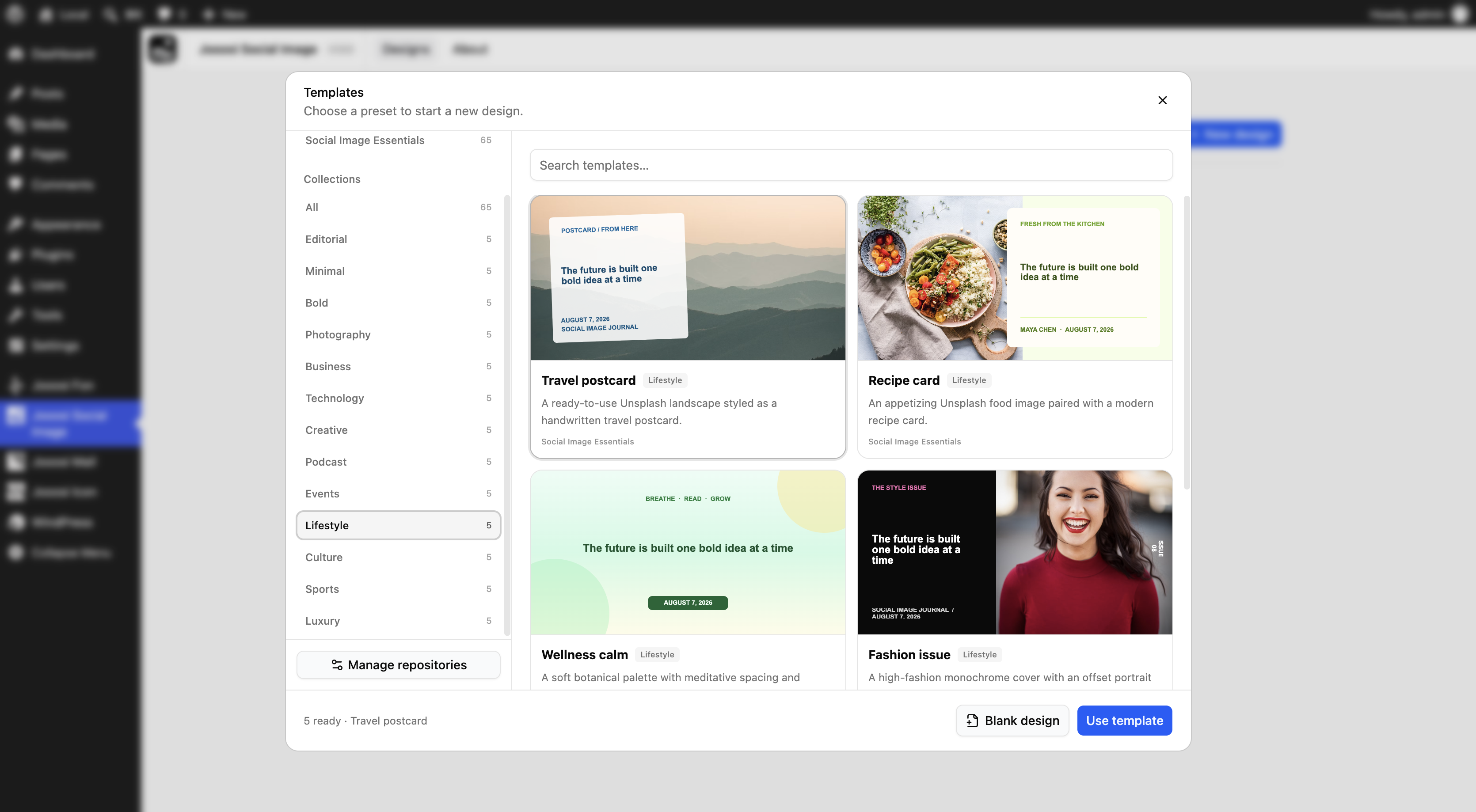Click the Travel postcard title text

589,380
